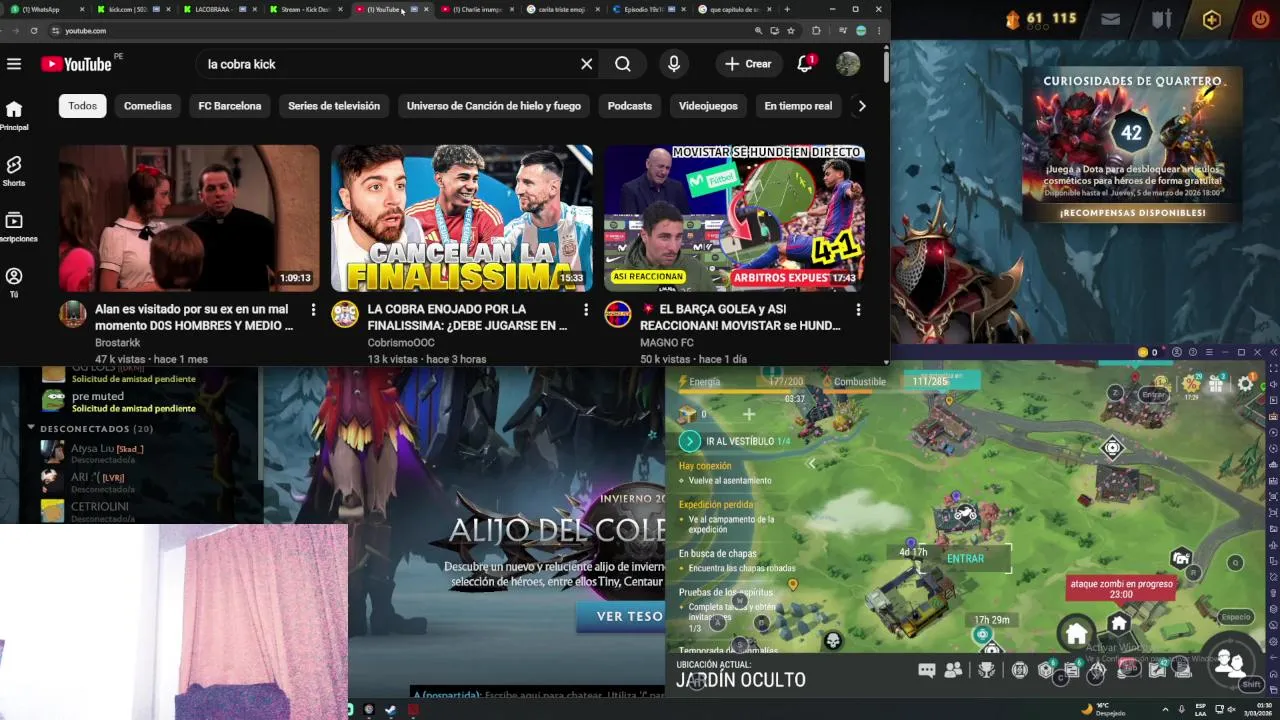Open the Brostarkk channel link
This screenshot has height=720, width=1280.
click(x=118, y=342)
